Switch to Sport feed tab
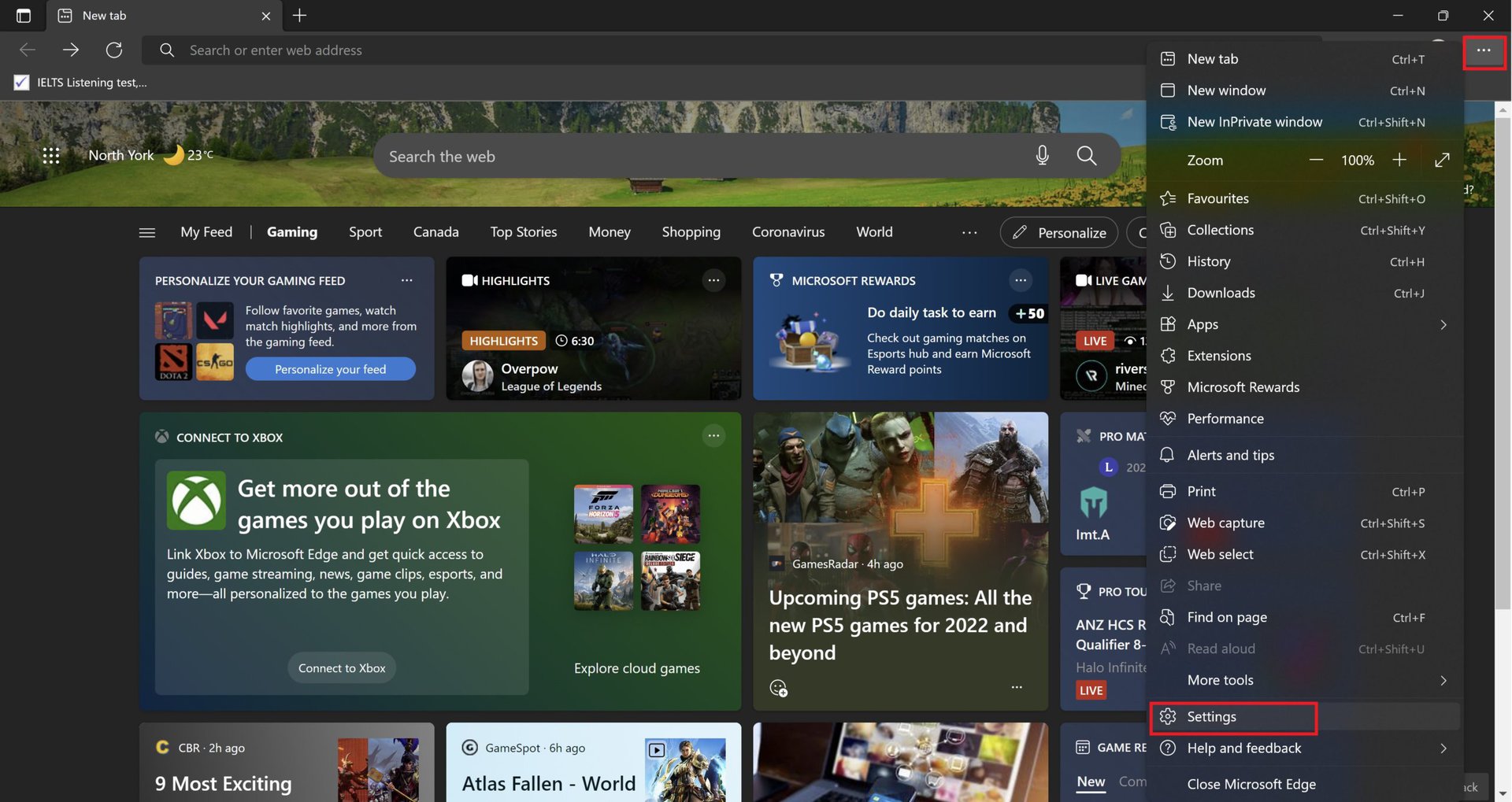1512x802 pixels. point(365,232)
